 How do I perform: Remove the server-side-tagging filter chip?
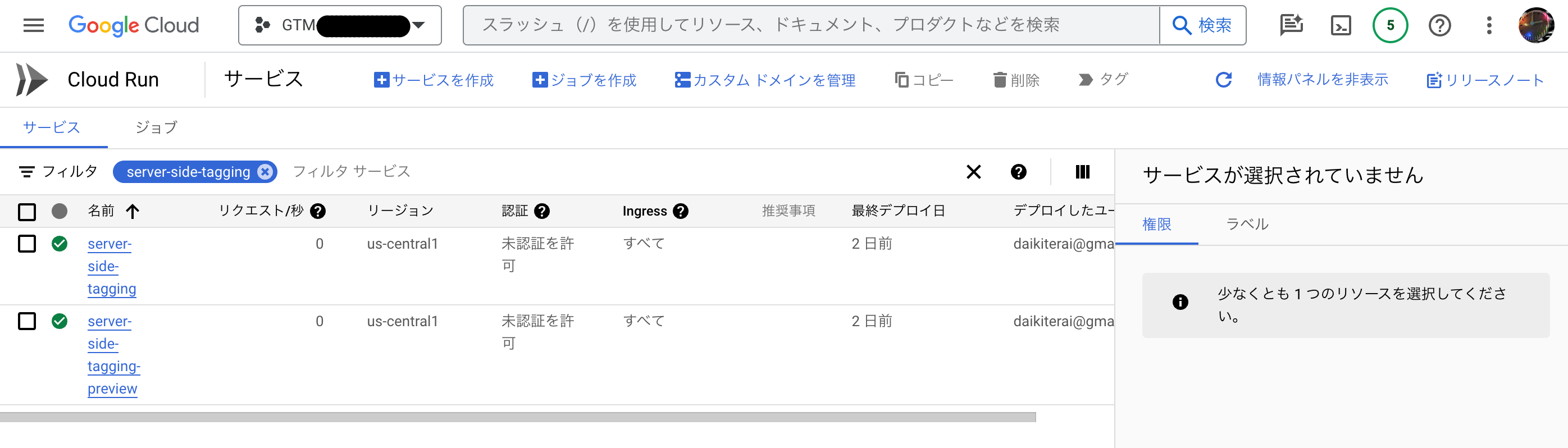pyautogui.click(x=265, y=172)
